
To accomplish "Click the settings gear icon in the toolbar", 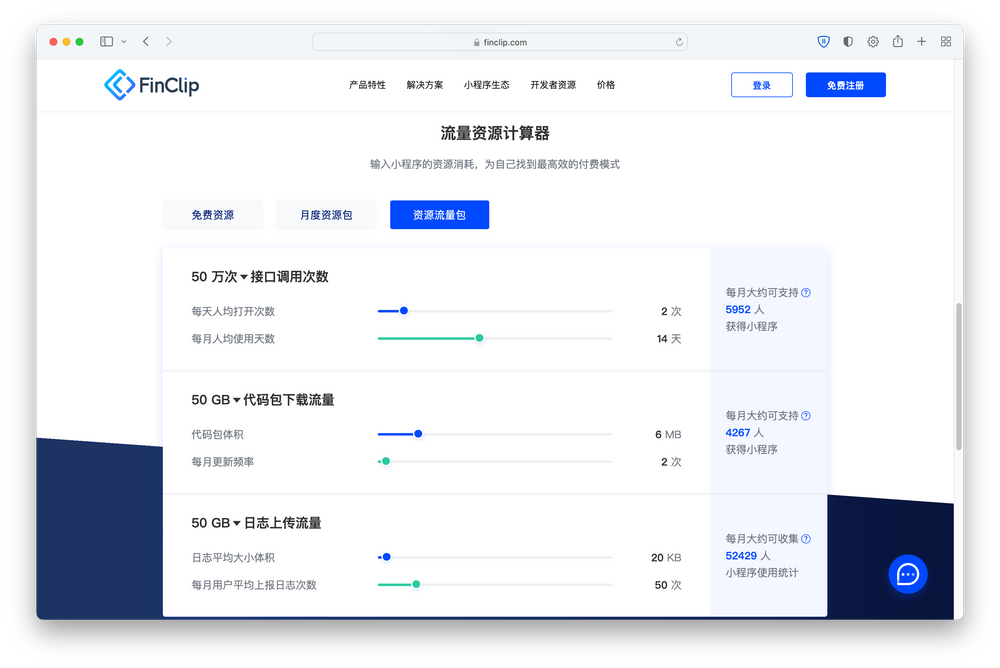I will 872,41.
